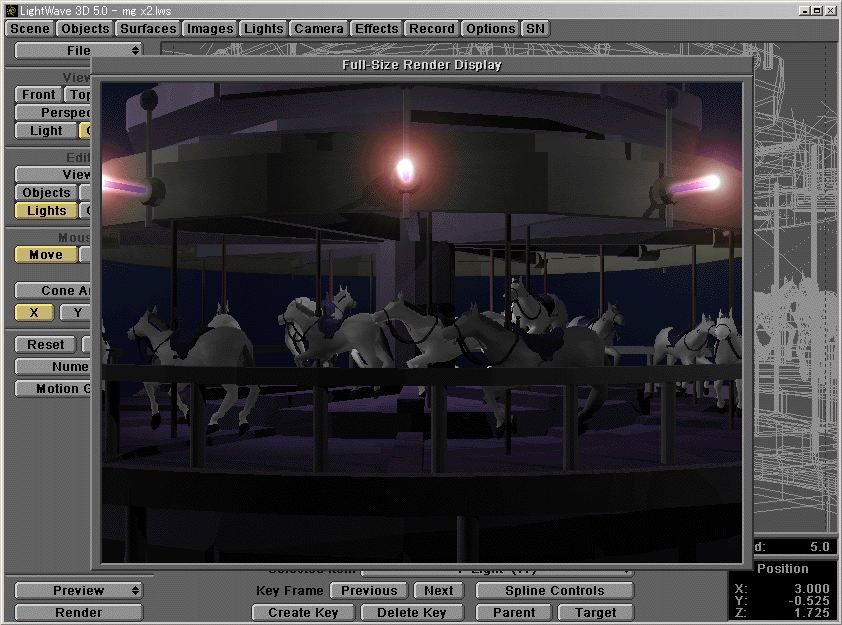The height and width of the screenshot is (625, 842).
Task: Open the Options menu
Action: (490, 28)
